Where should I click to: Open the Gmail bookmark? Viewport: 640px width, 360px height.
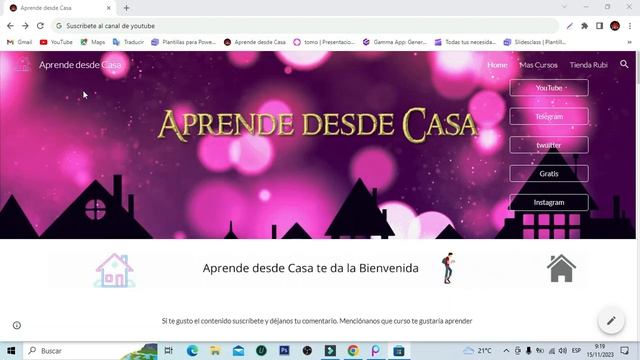20,42
